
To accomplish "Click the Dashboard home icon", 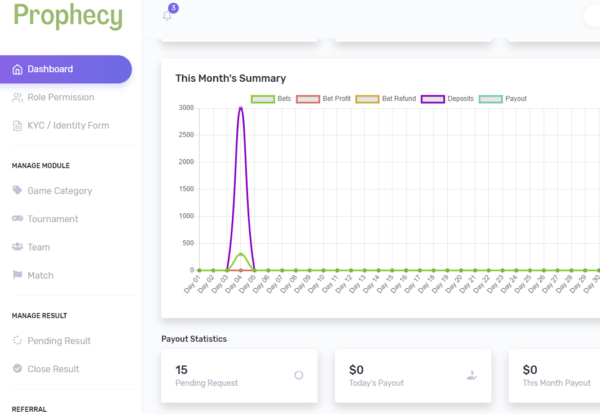I will (17, 69).
